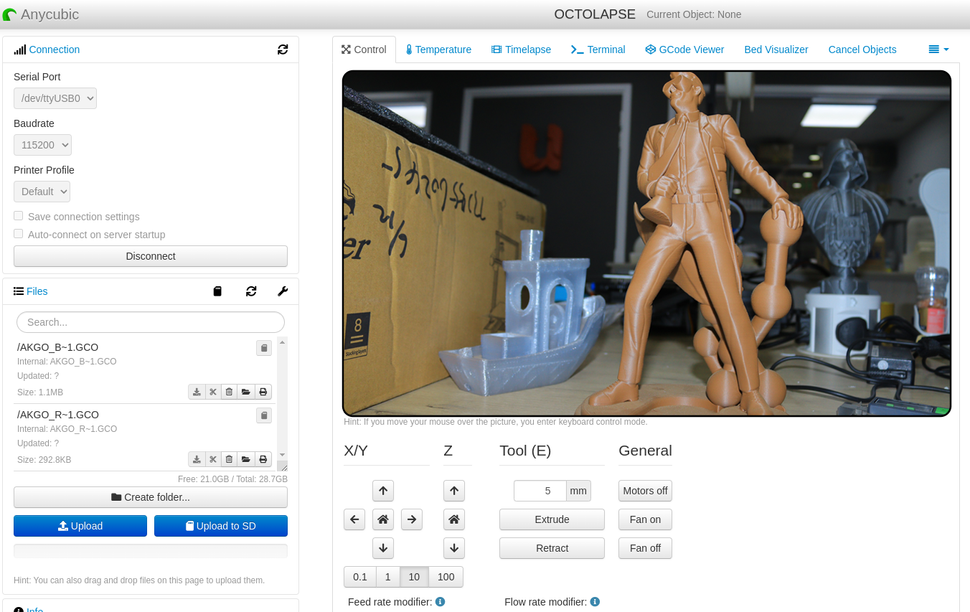The width and height of the screenshot is (970, 612).
Task: Delete the AKGO_B~1.GCO file
Action: tap(229, 391)
